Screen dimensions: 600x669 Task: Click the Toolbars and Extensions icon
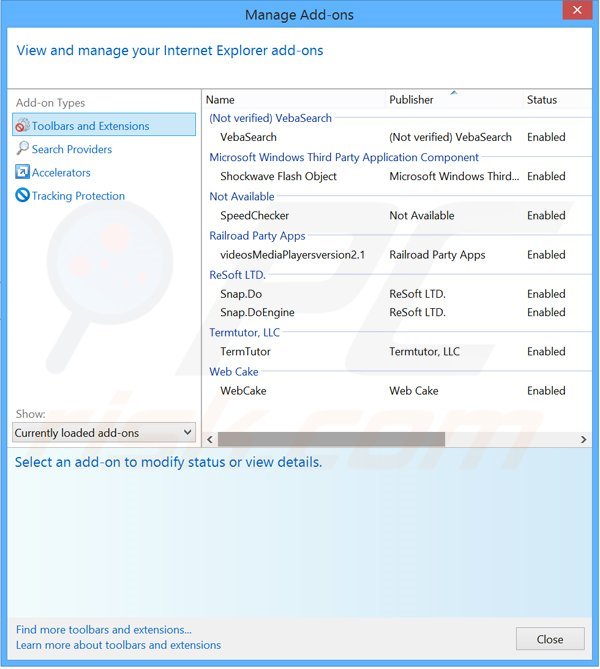pyautogui.click(x=23, y=125)
